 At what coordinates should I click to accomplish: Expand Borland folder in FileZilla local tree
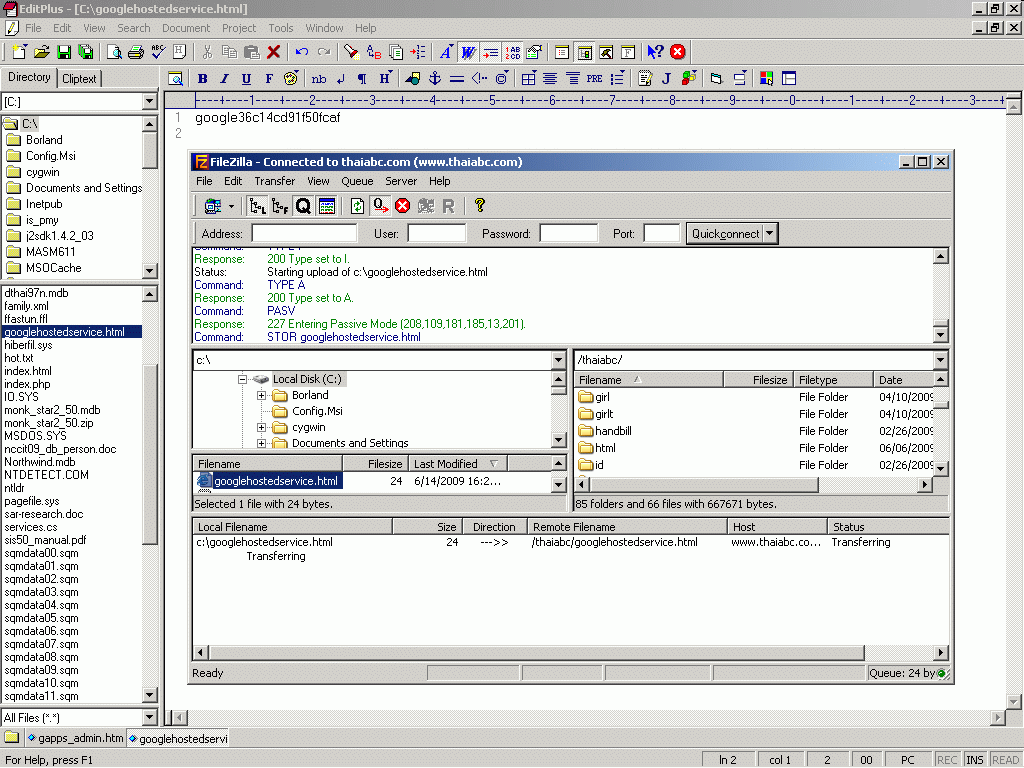[x=262, y=395]
